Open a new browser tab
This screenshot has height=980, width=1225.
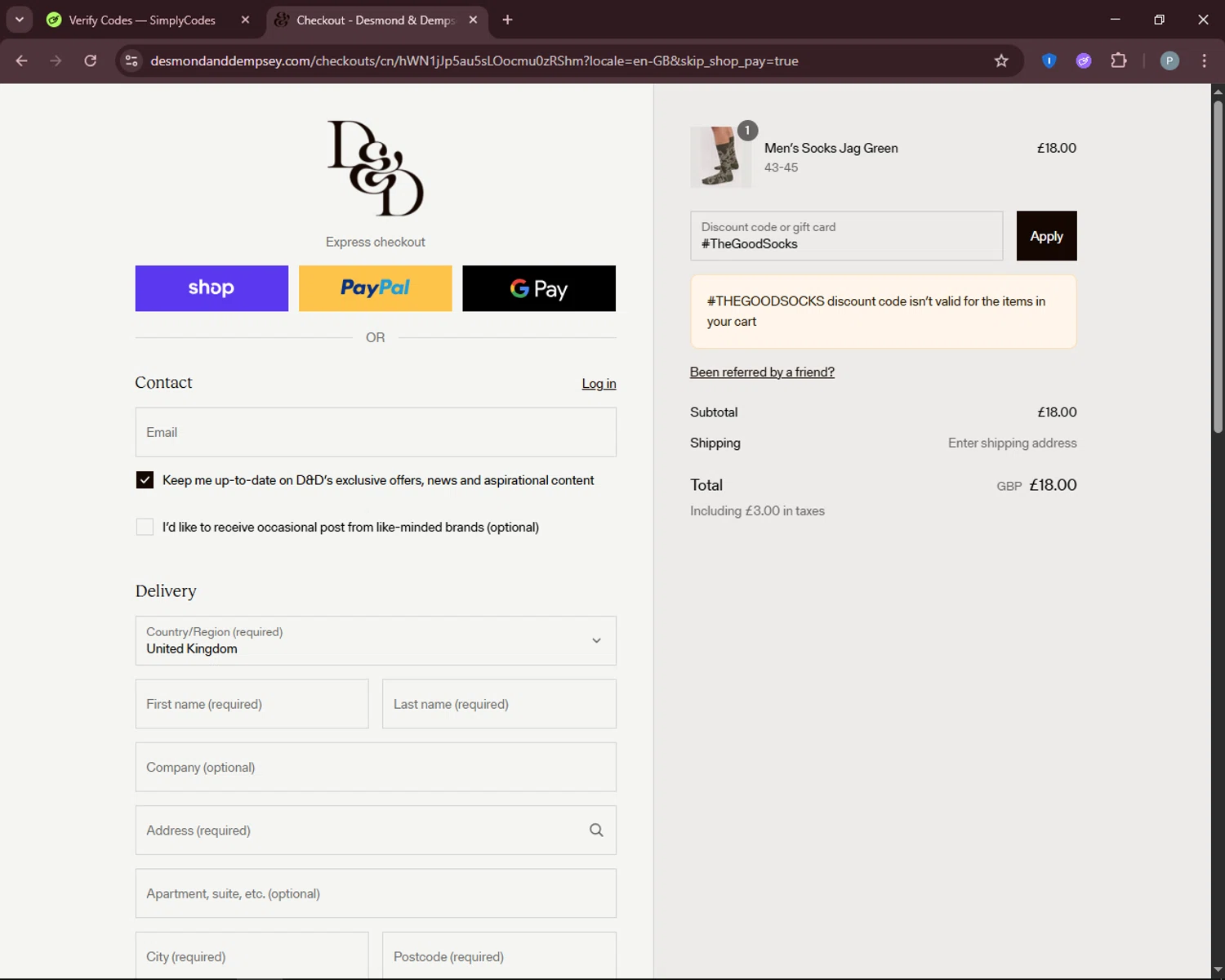pos(507,20)
